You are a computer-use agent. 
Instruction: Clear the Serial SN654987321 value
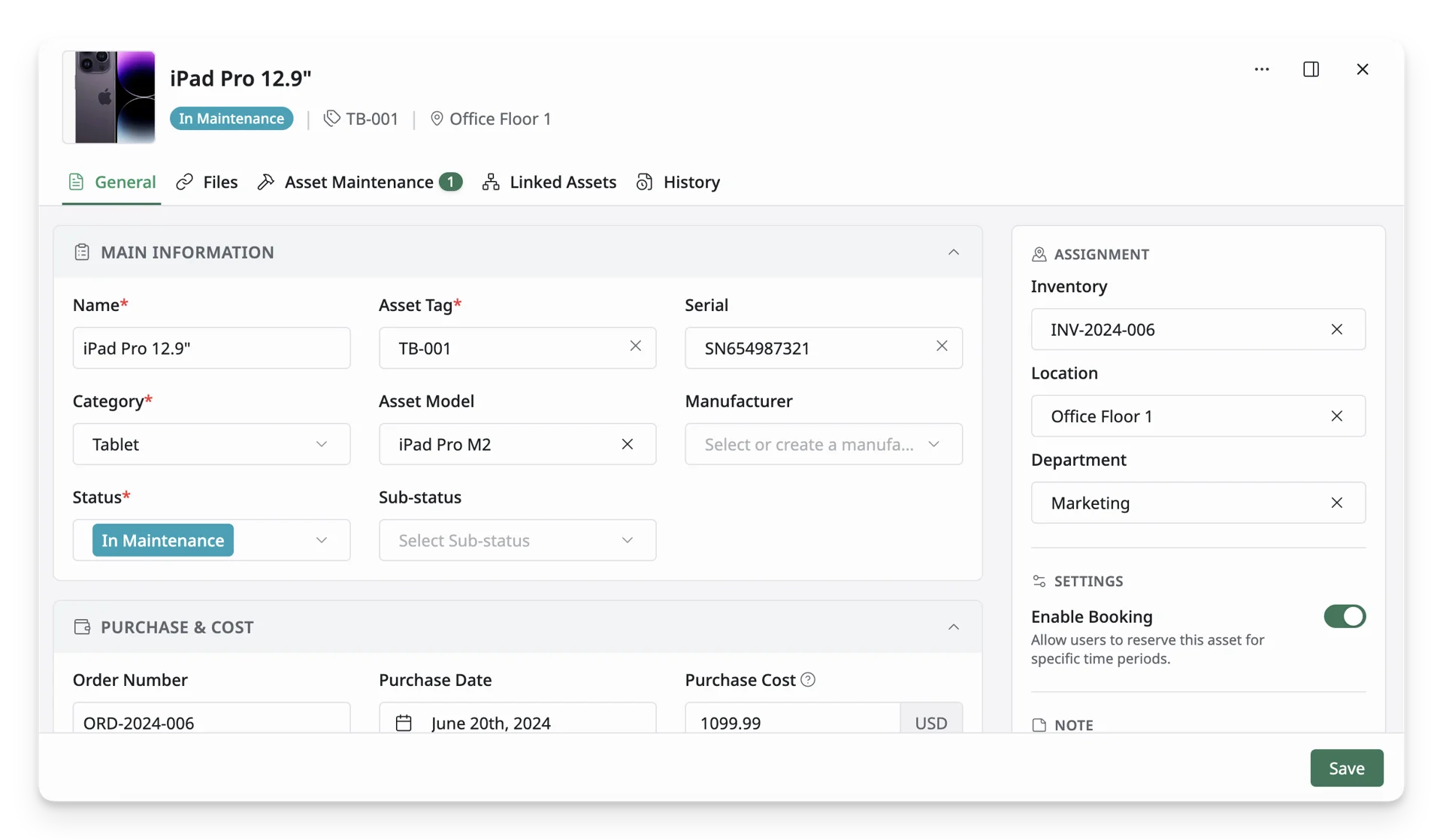(942, 346)
